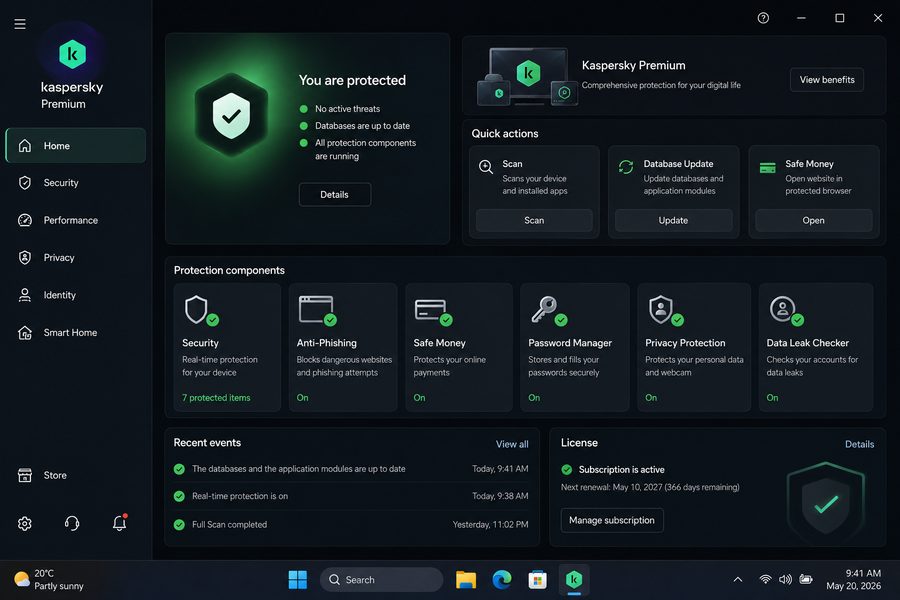Open license Details link
Screen dimensions: 900x600
859,444
